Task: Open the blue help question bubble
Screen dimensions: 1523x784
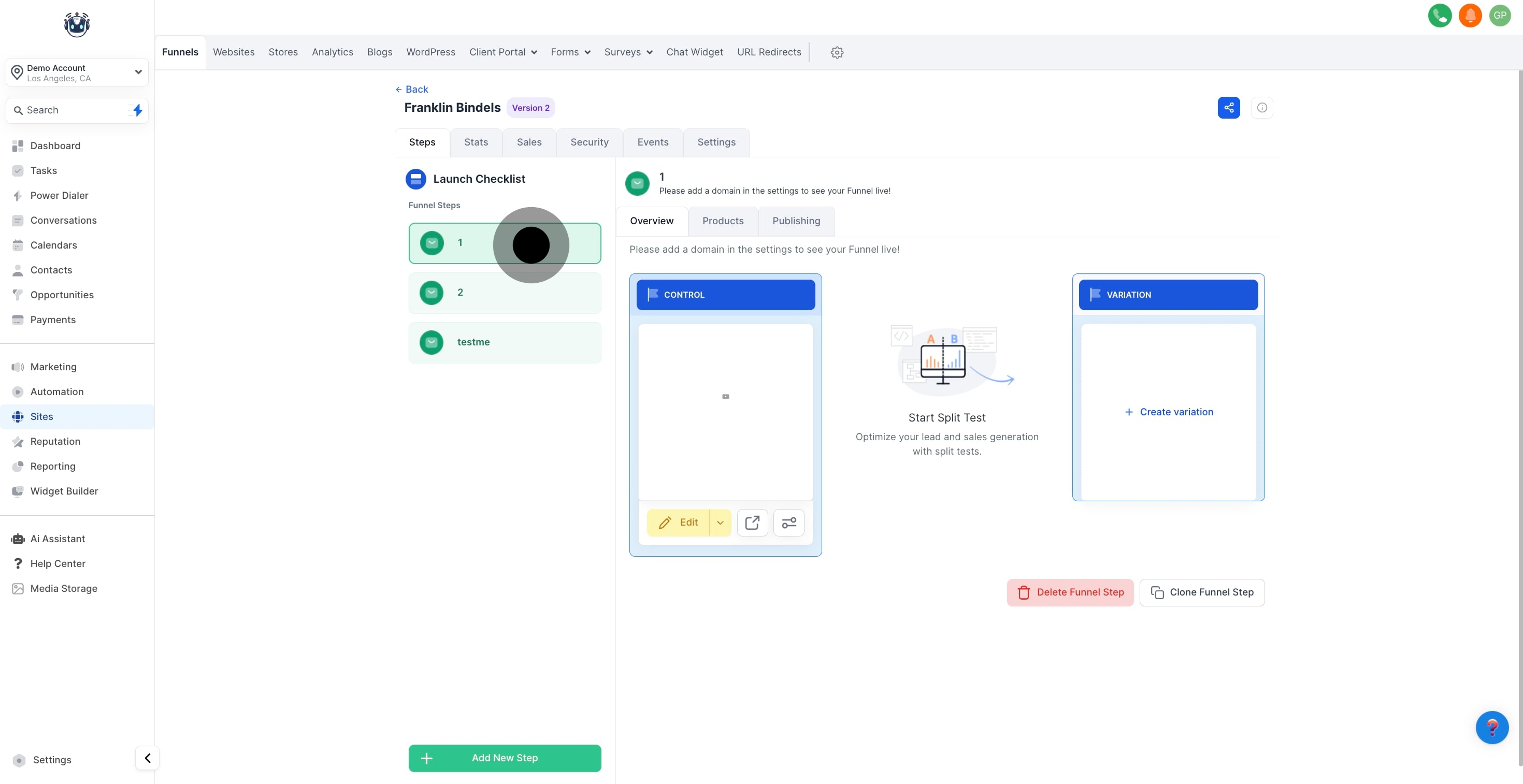Action: pyautogui.click(x=1492, y=727)
